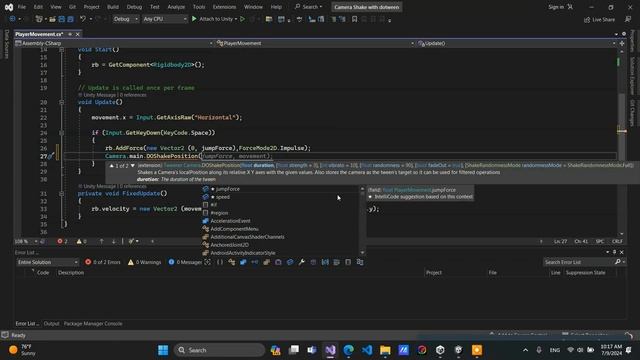Click the green Attach to Unity button

click(x=214, y=19)
